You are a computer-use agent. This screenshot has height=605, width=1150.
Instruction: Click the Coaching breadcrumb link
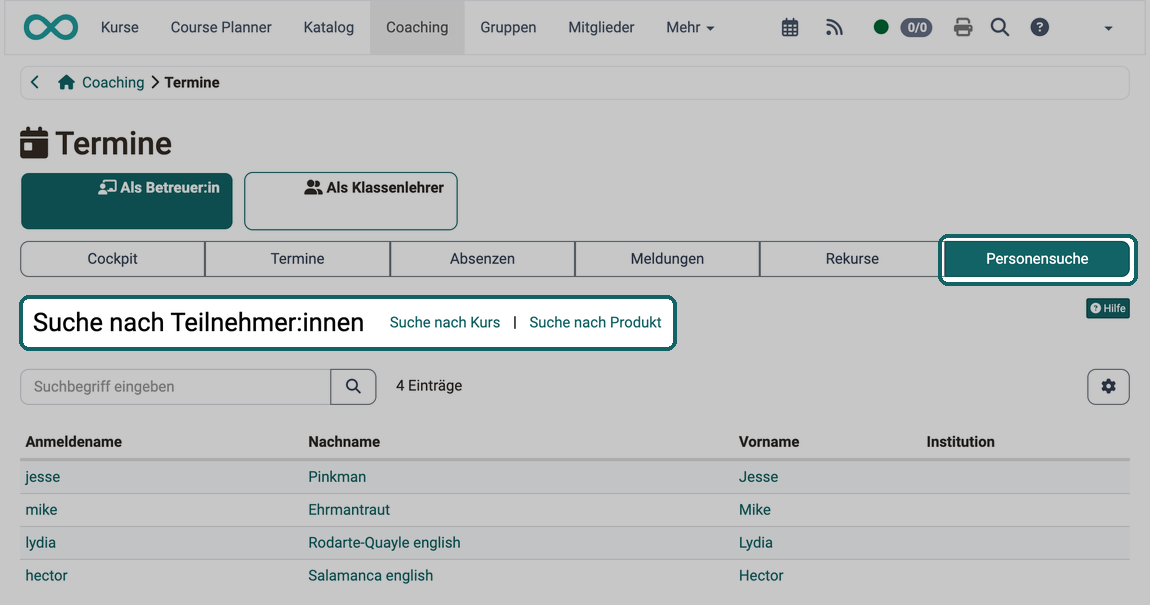[113, 82]
